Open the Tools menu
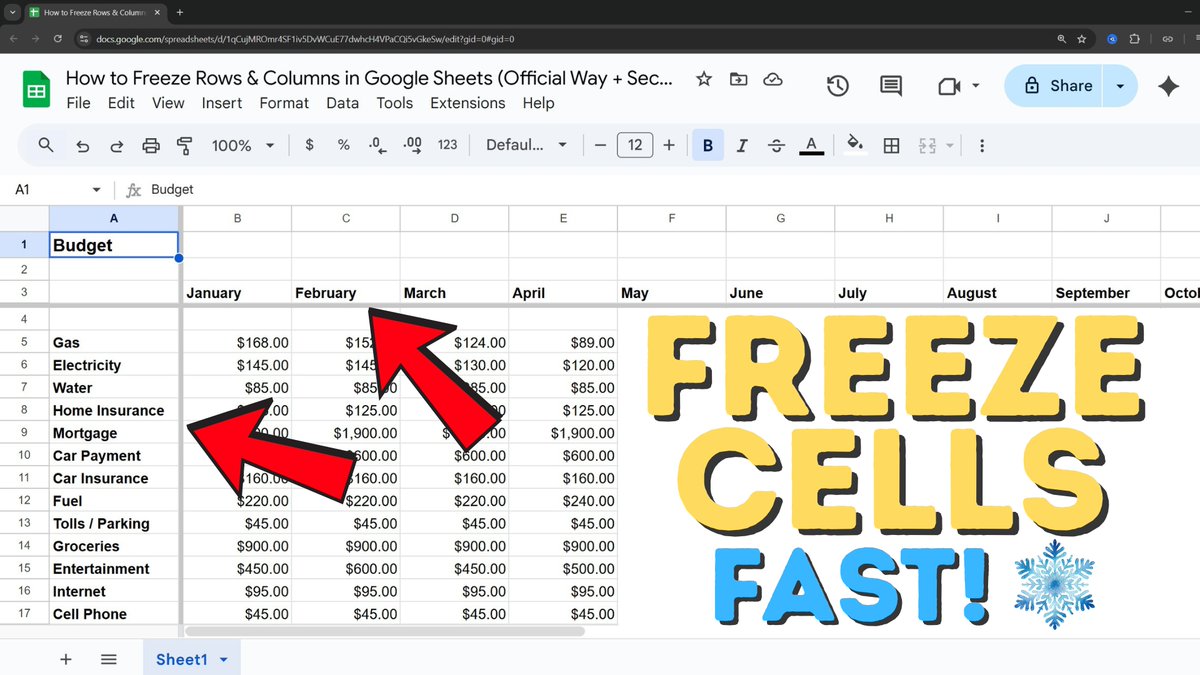 (x=395, y=103)
